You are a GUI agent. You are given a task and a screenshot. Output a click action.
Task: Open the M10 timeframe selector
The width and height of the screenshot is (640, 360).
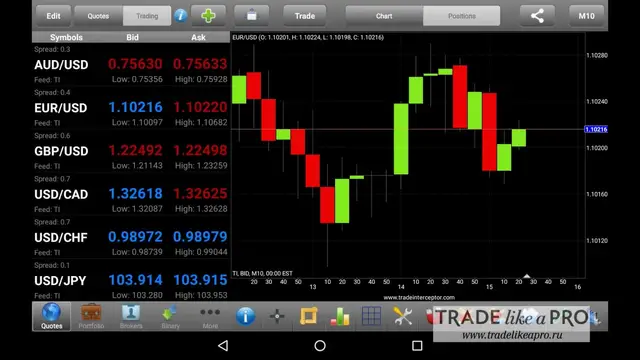(586, 16)
